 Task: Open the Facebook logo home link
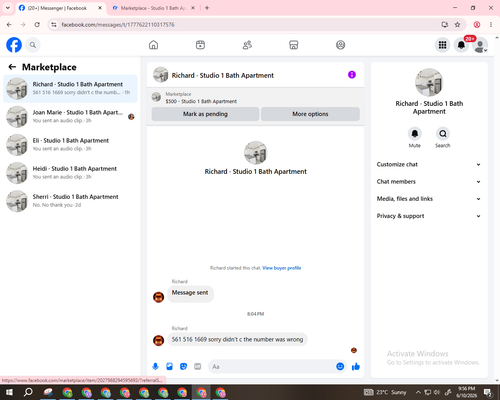click(x=14, y=45)
